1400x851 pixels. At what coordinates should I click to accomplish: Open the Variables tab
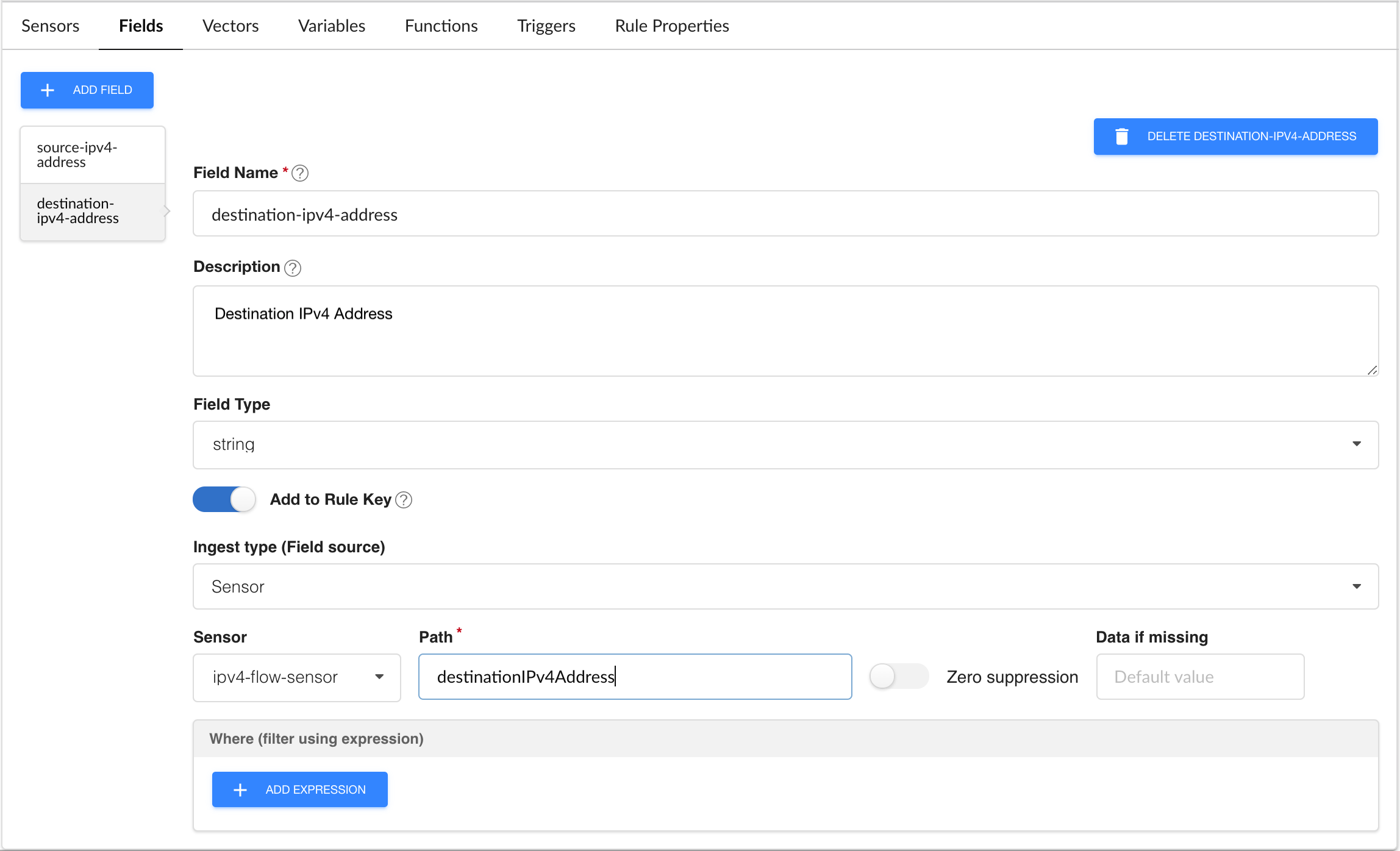[331, 26]
